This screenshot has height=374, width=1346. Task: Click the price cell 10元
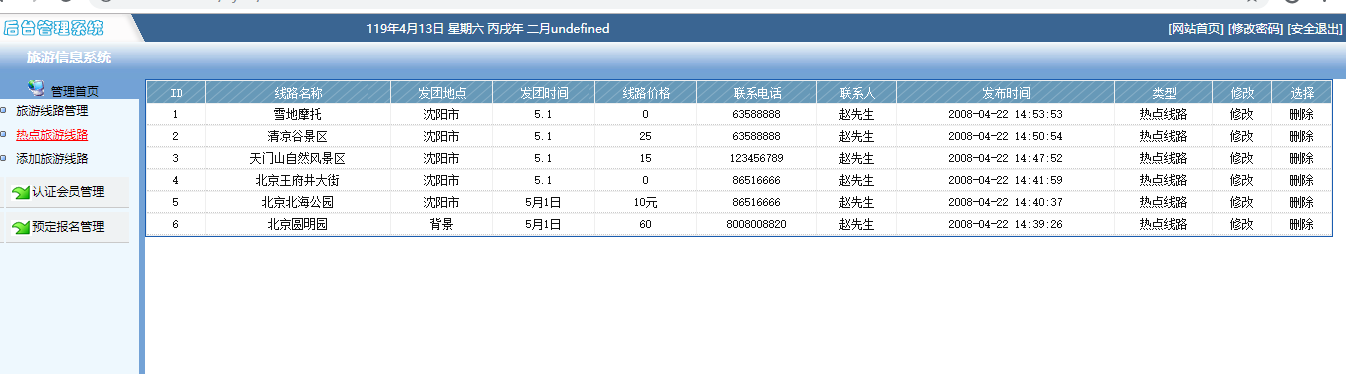[x=645, y=202]
